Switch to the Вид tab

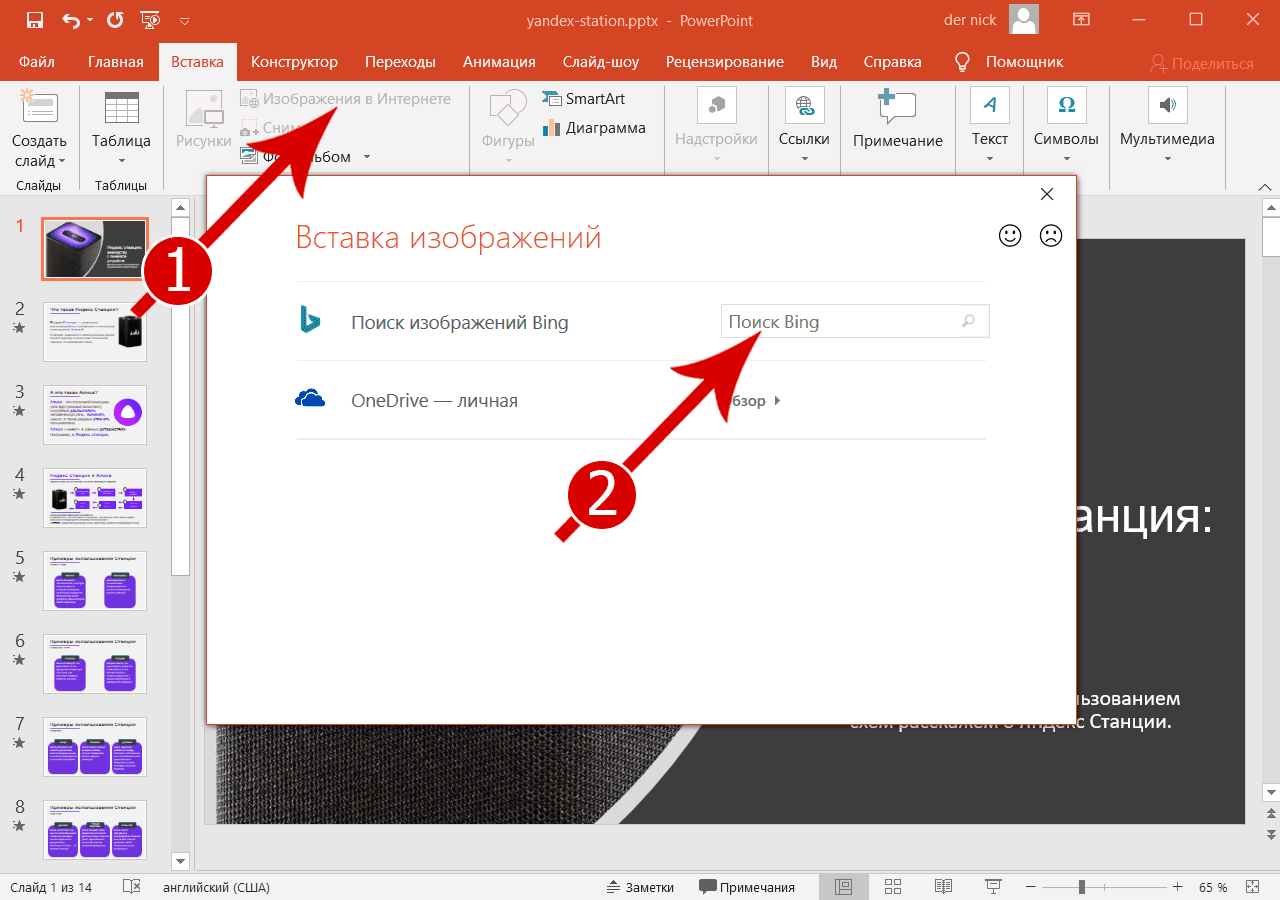pos(824,62)
